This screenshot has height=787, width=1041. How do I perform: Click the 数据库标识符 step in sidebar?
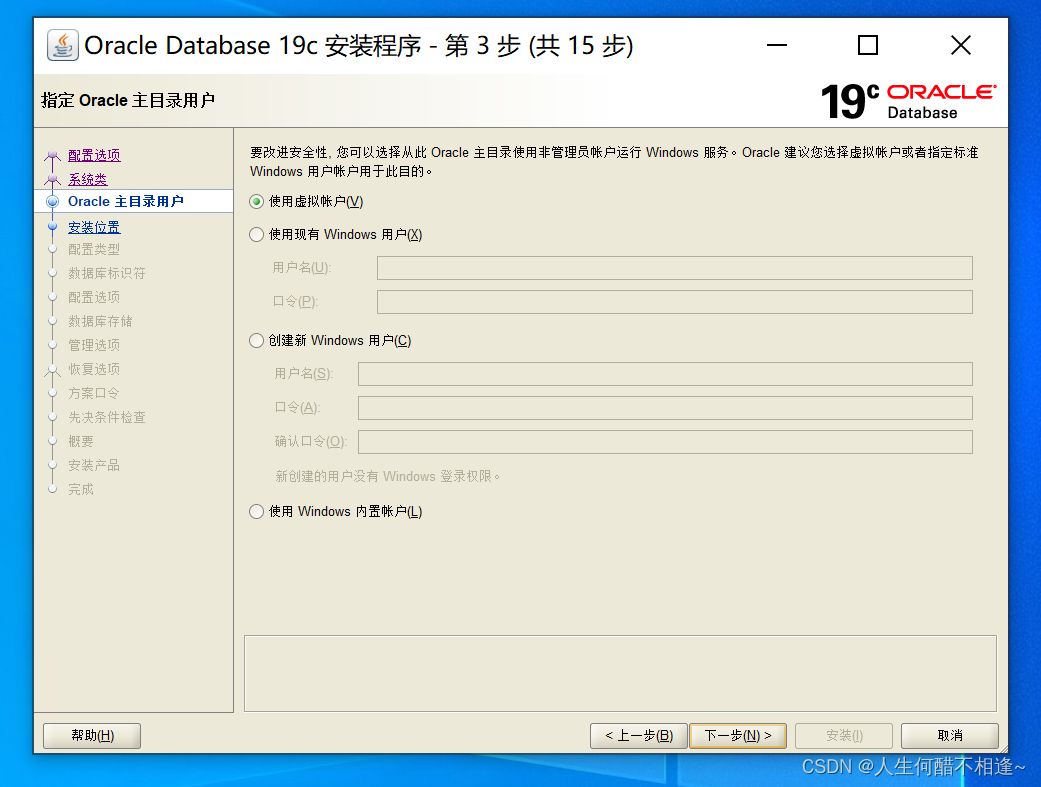tap(106, 274)
